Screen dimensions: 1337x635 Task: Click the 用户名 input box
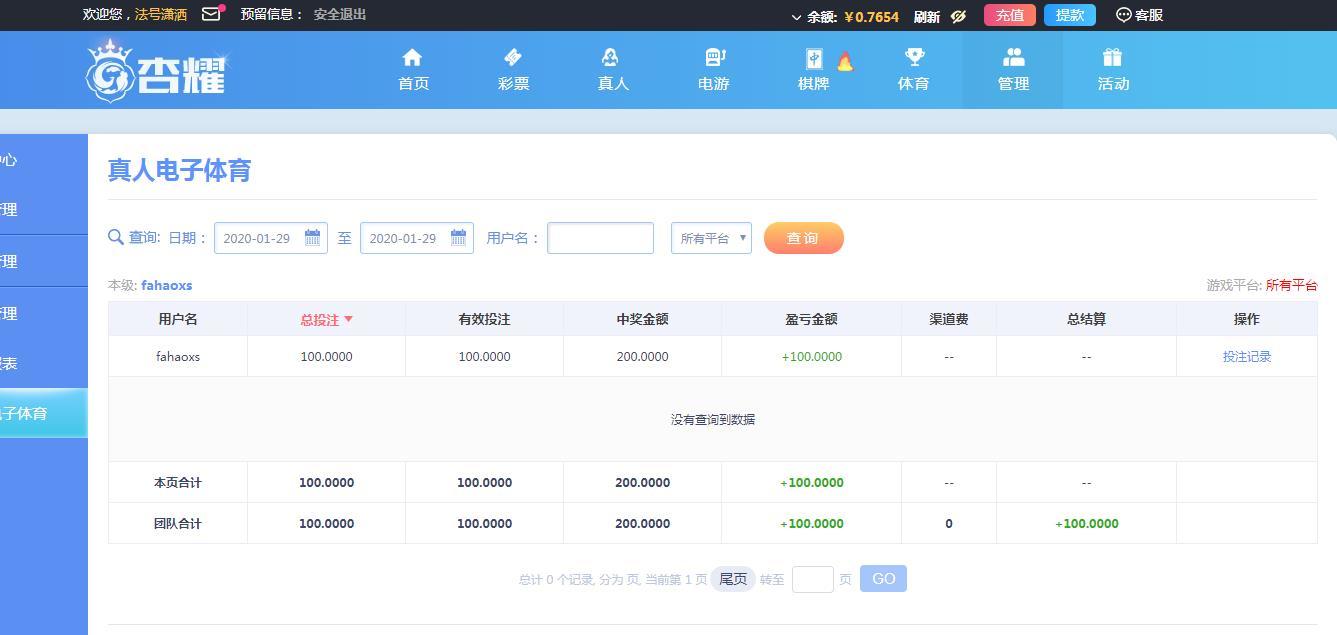[x=600, y=238]
